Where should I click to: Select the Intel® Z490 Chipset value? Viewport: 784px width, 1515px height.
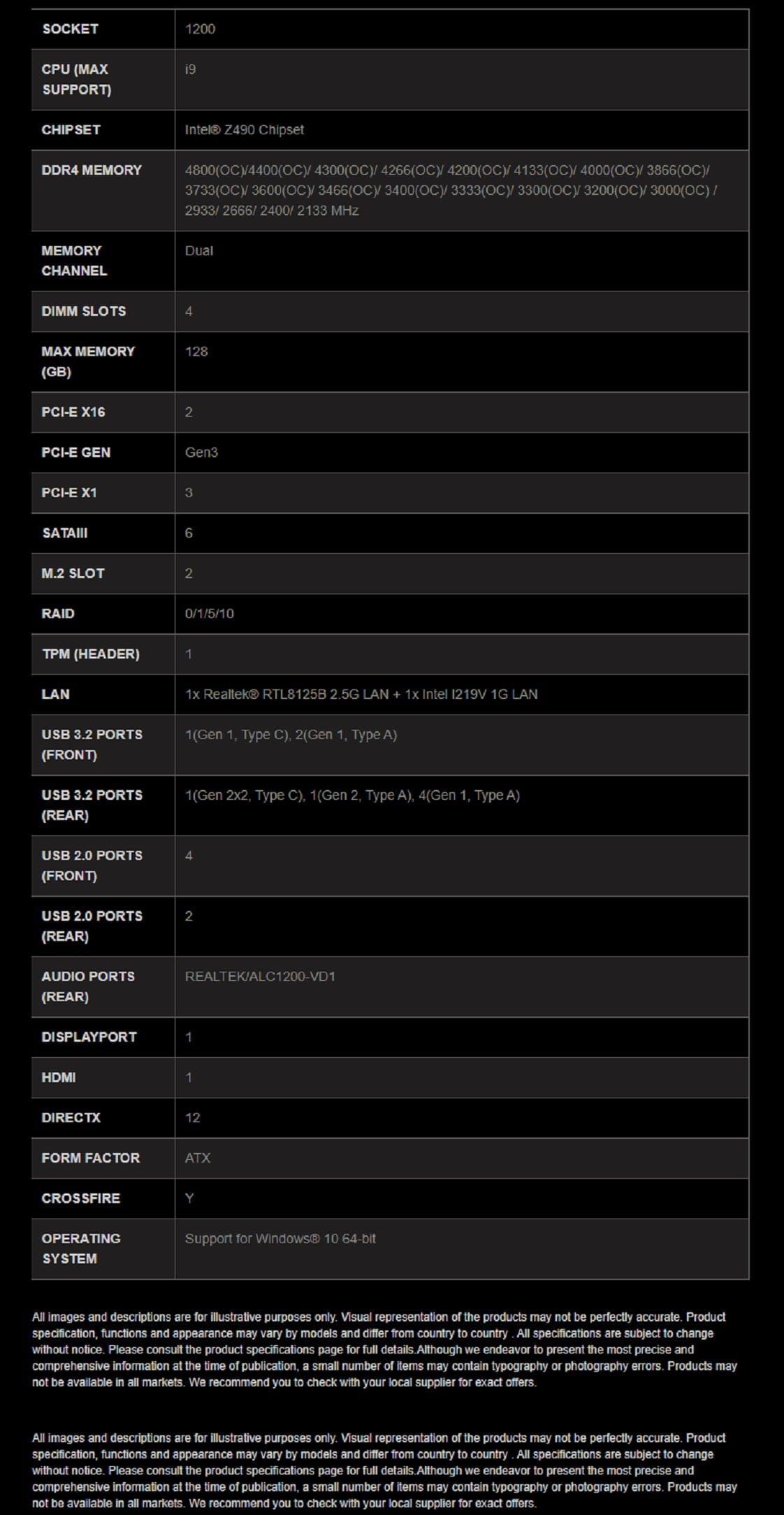pyautogui.click(x=244, y=129)
